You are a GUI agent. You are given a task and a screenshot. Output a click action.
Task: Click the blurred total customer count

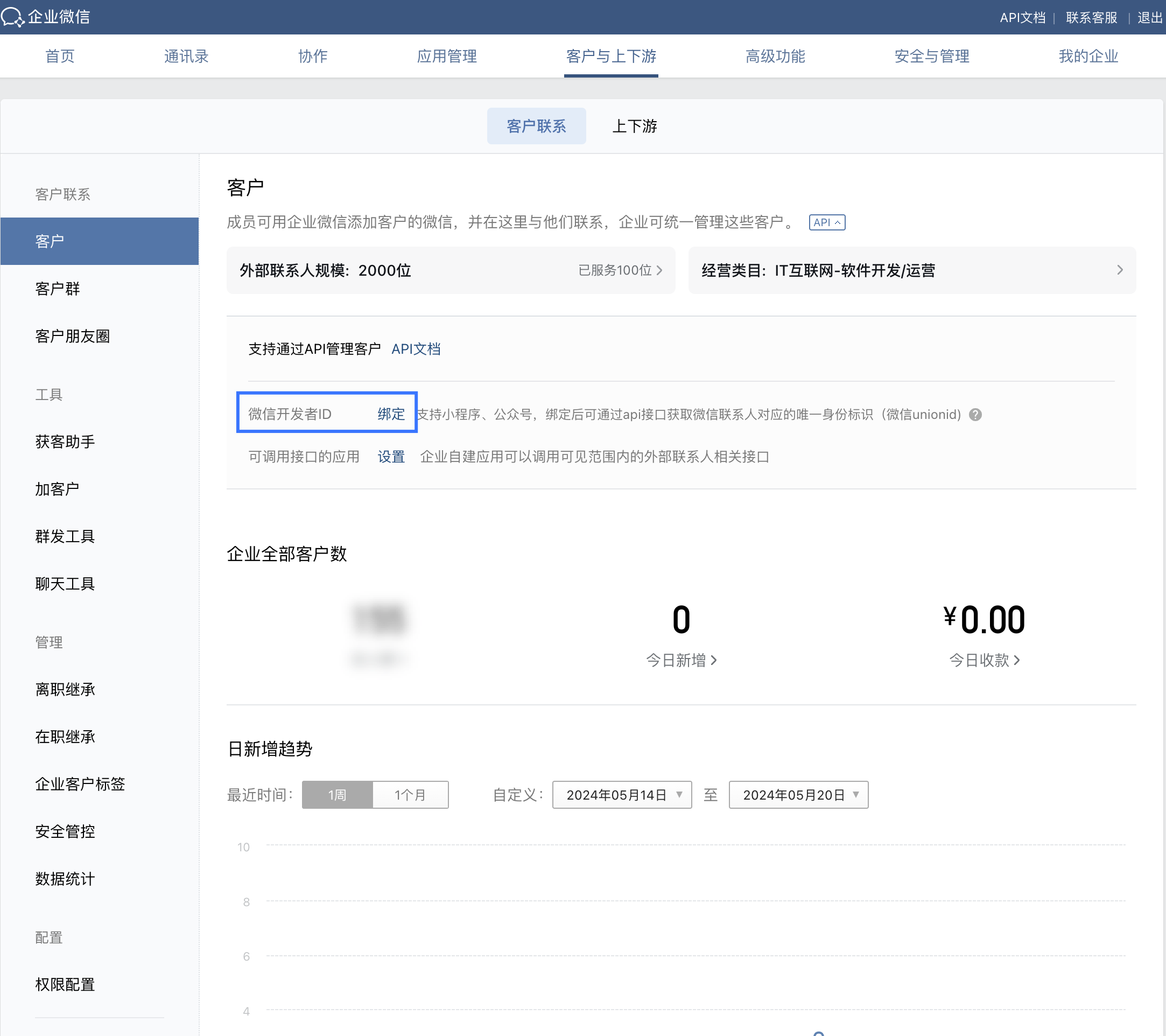379,620
